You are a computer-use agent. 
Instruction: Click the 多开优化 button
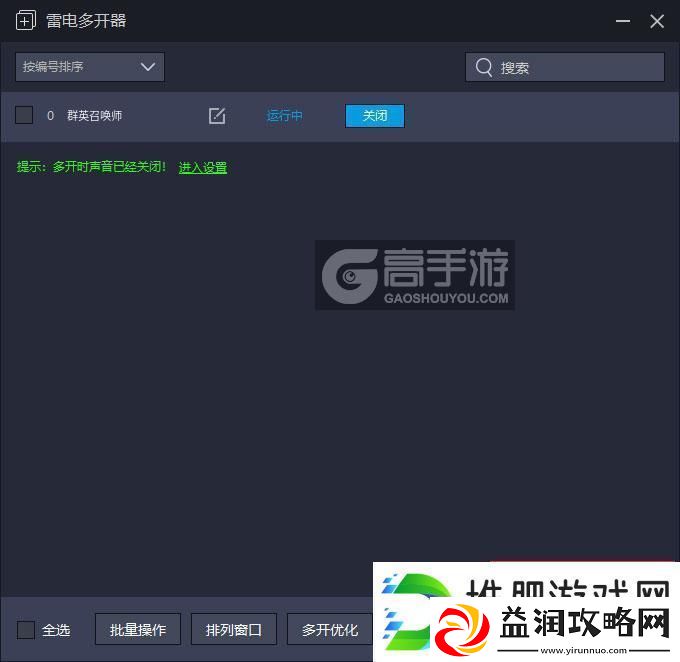[x=330, y=629]
